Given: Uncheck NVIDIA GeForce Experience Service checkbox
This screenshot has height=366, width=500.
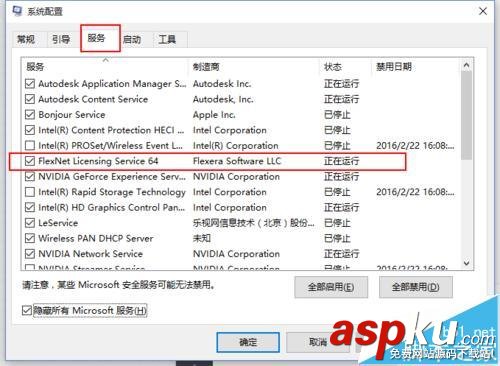Looking at the screenshot, I should coord(30,176).
